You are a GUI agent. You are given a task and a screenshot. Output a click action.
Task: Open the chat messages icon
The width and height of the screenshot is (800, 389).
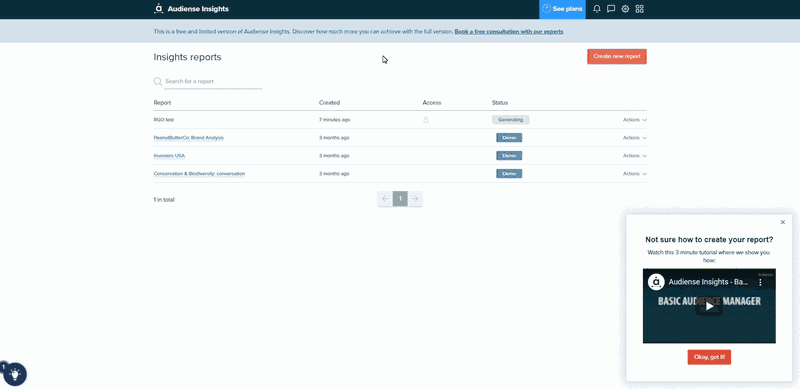pos(611,9)
